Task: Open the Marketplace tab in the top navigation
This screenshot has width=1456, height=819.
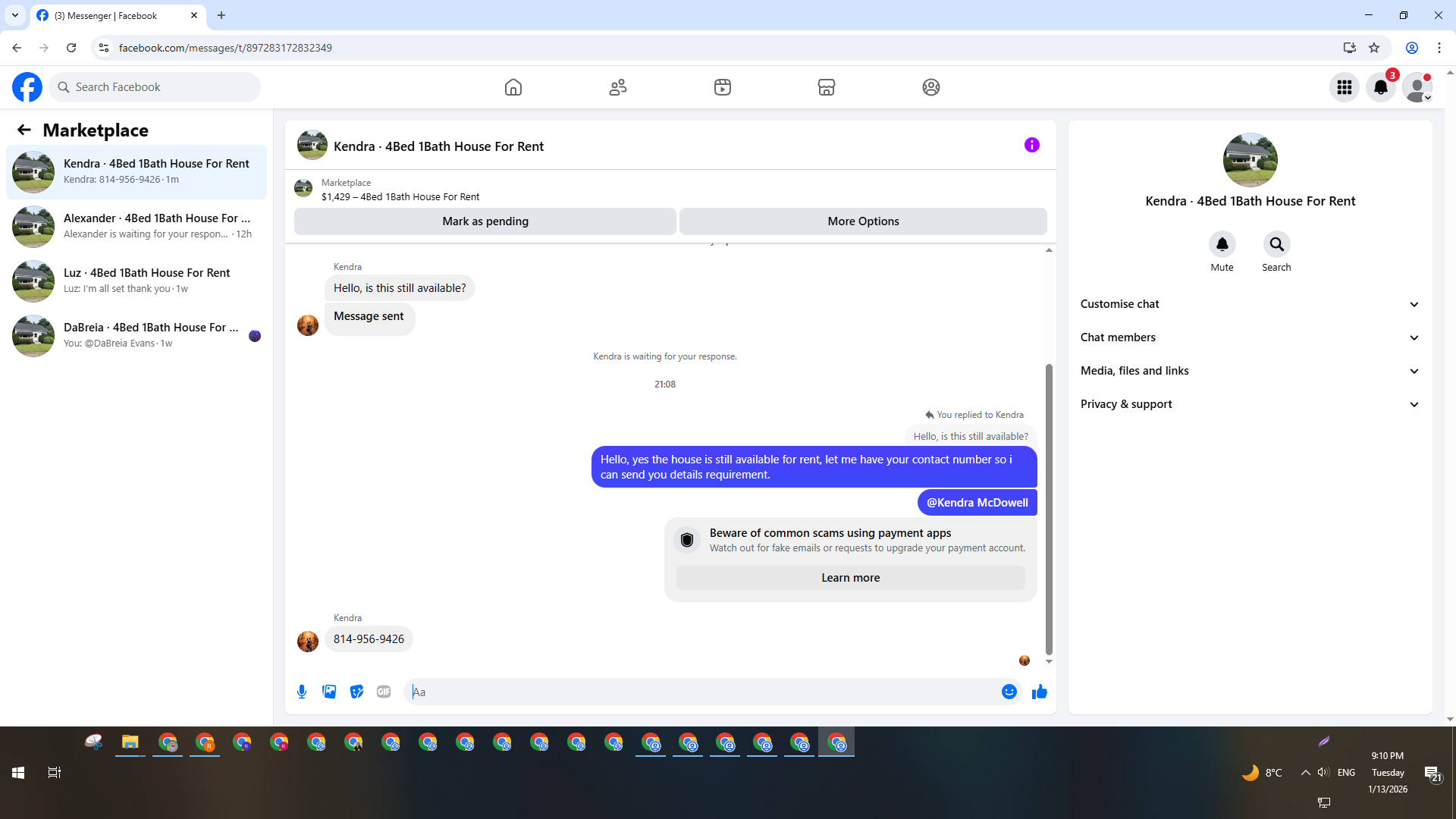Action: coord(826,87)
